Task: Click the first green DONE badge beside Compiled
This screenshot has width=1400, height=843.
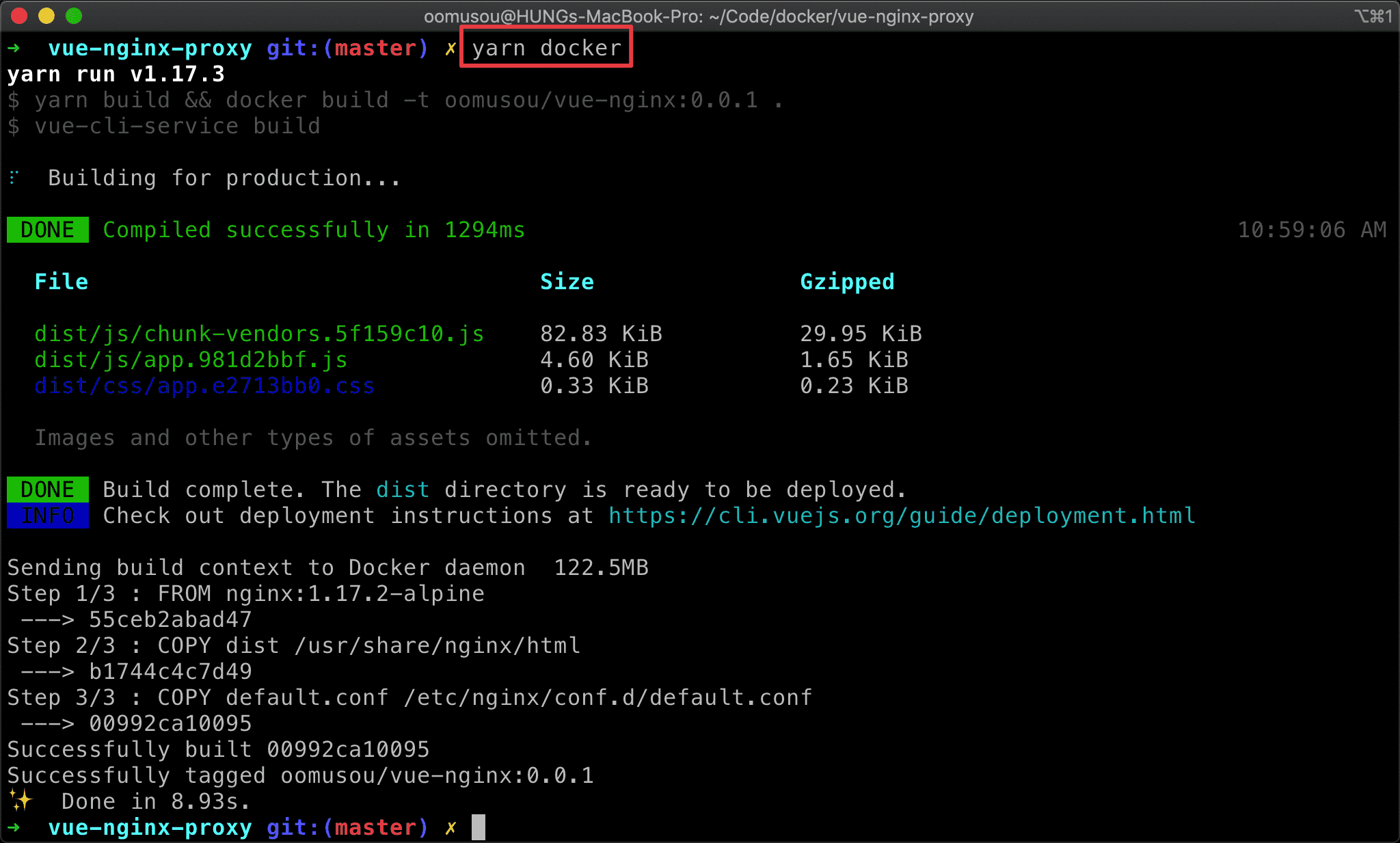Action: click(48, 230)
